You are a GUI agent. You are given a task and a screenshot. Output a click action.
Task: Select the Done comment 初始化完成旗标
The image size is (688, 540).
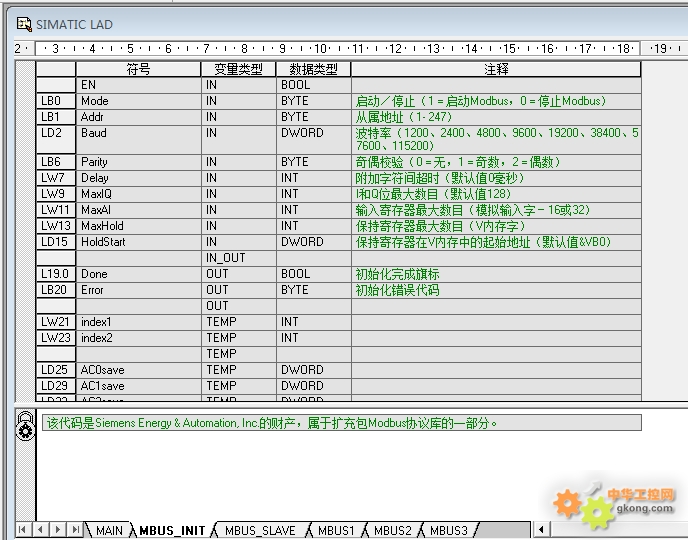coord(496,274)
